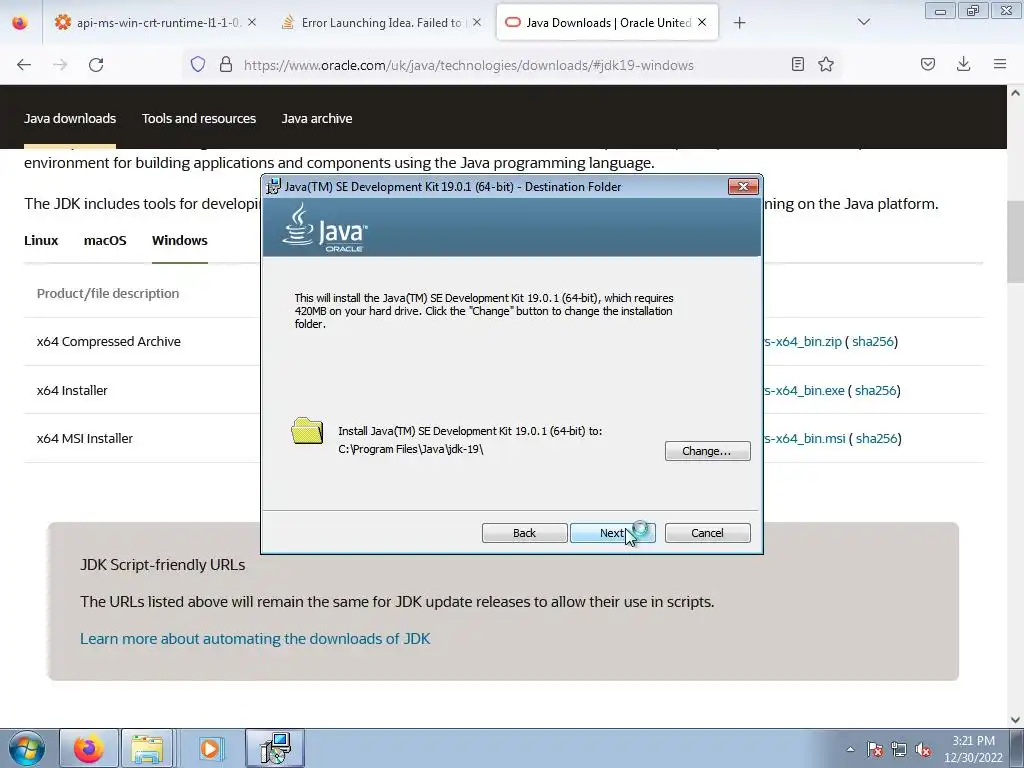
Task: Switch to Error Launching Idea tab
Action: [x=381, y=23]
